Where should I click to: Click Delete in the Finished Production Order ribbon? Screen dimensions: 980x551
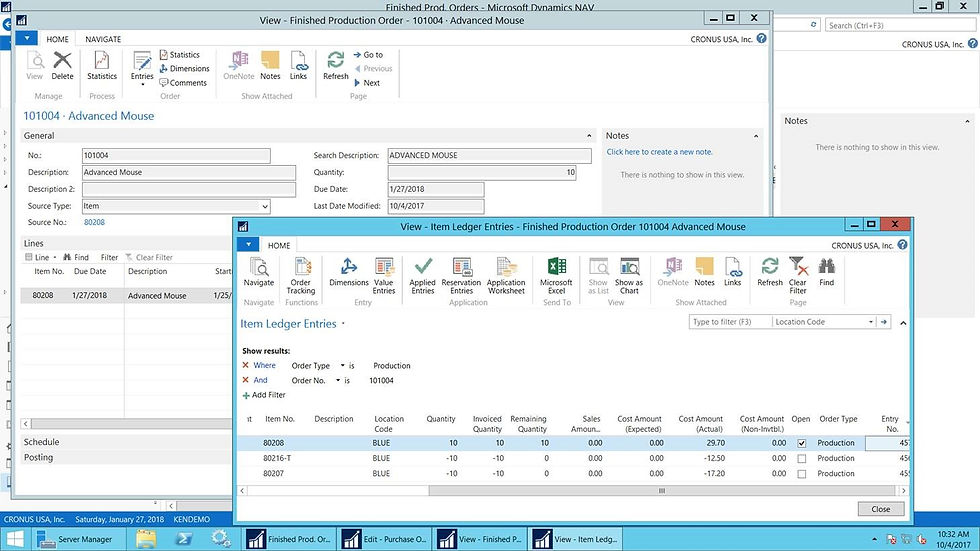[62, 66]
